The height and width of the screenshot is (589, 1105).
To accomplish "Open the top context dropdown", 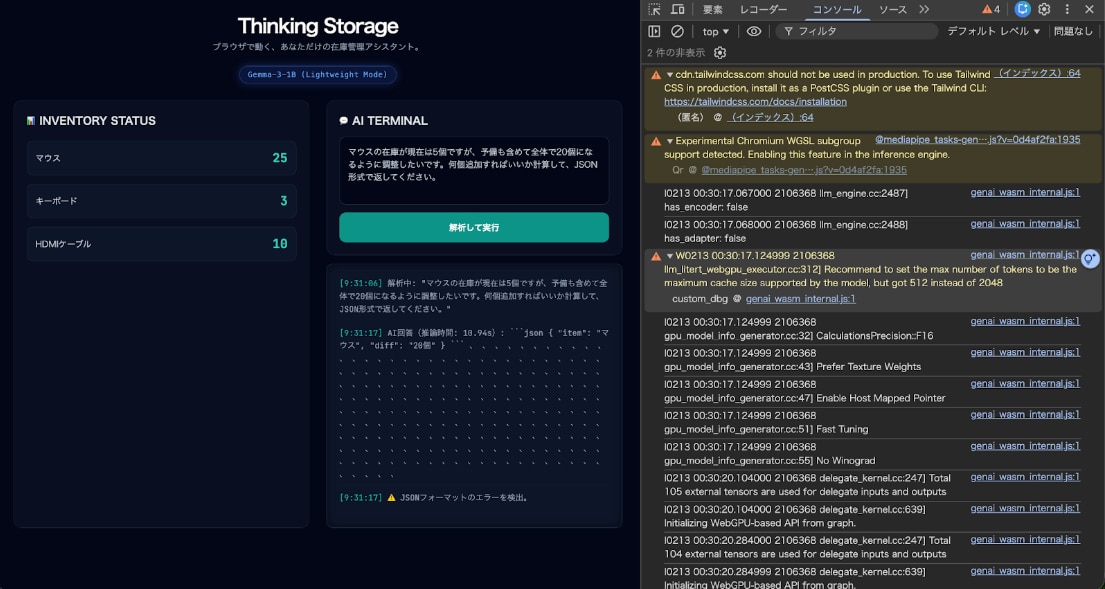I will [716, 31].
